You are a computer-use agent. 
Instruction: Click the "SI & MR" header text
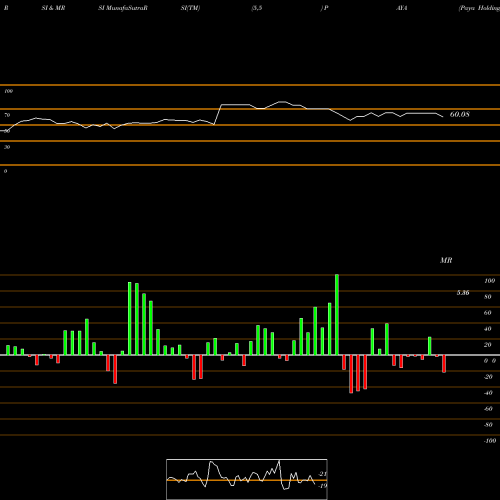point(53,8)
